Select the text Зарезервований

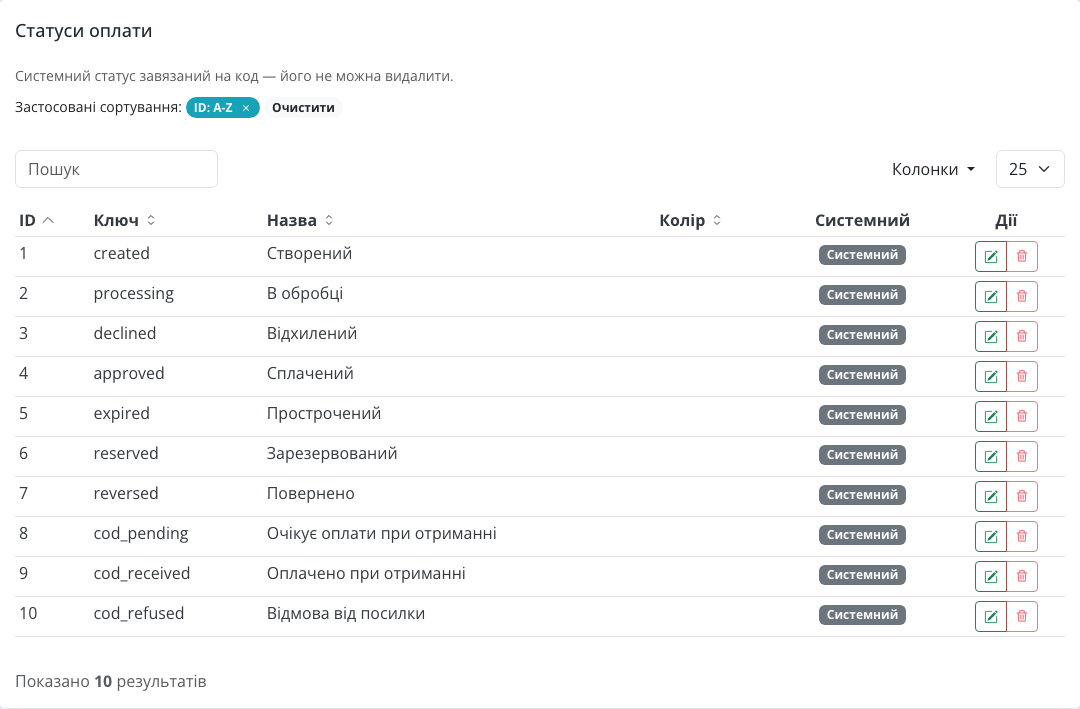point(332,453)
